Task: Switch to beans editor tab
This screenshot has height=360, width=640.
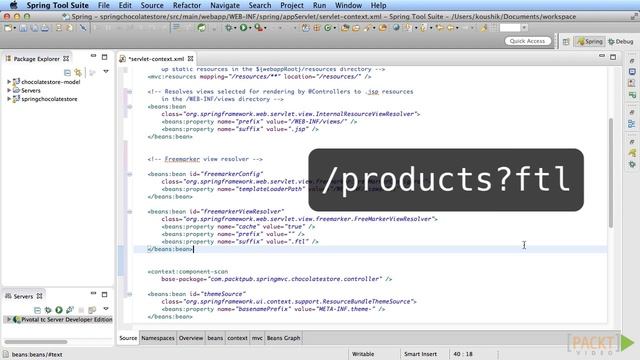Action: [215, 338]
